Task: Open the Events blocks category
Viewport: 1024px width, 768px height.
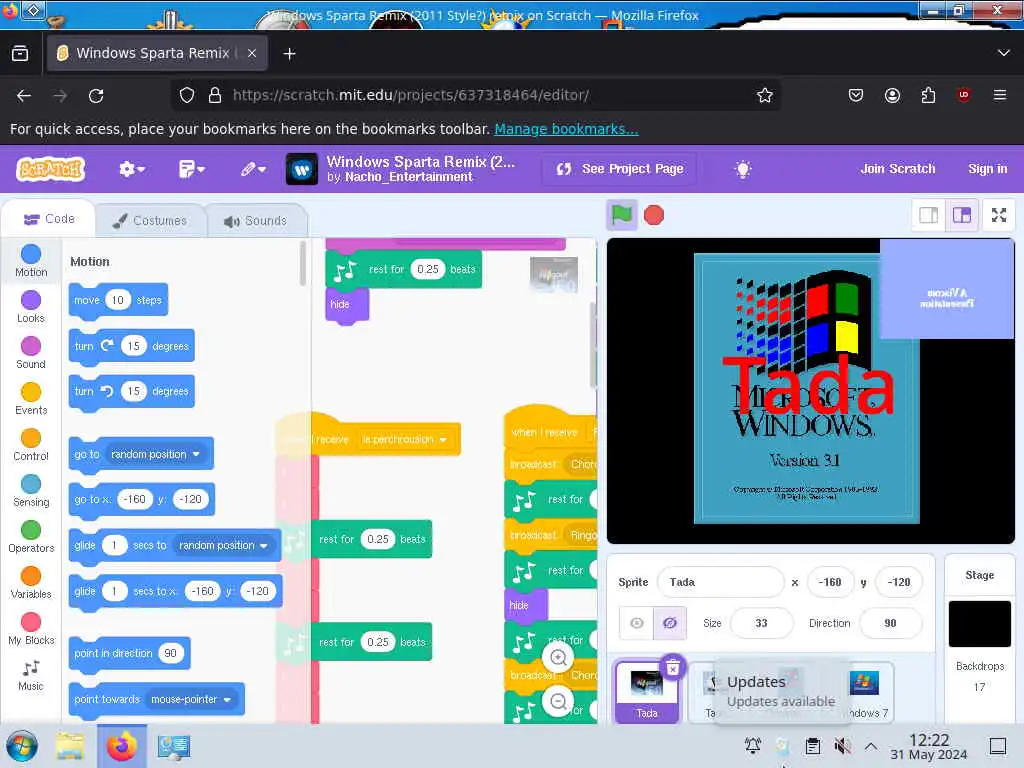Action: click(31, 399)
